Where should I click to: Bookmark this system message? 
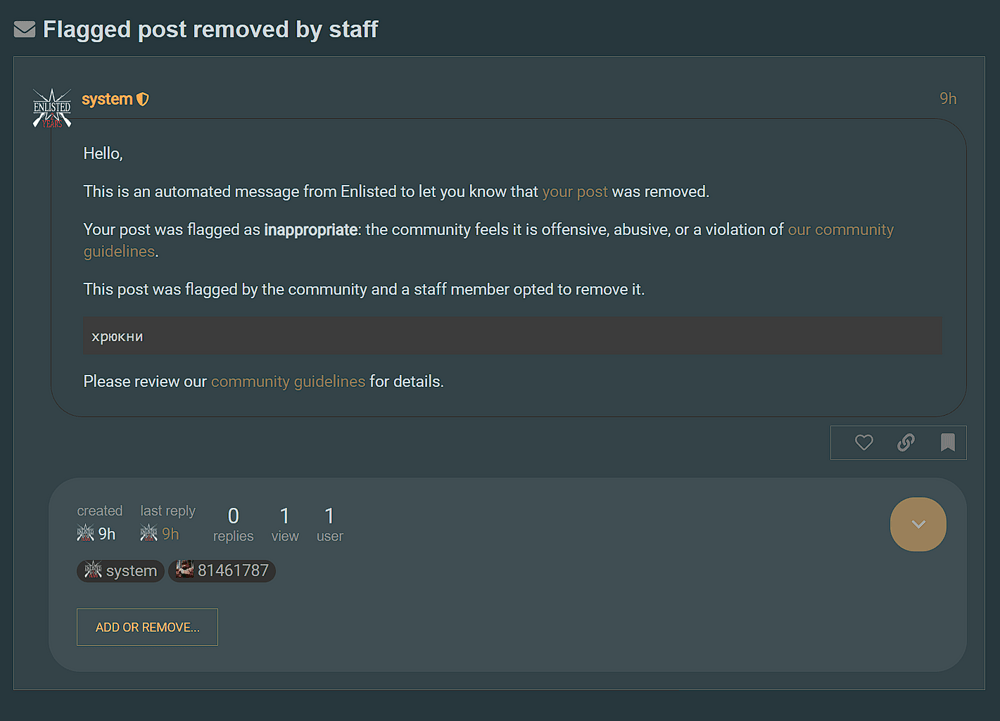click(x=947, y=442)
